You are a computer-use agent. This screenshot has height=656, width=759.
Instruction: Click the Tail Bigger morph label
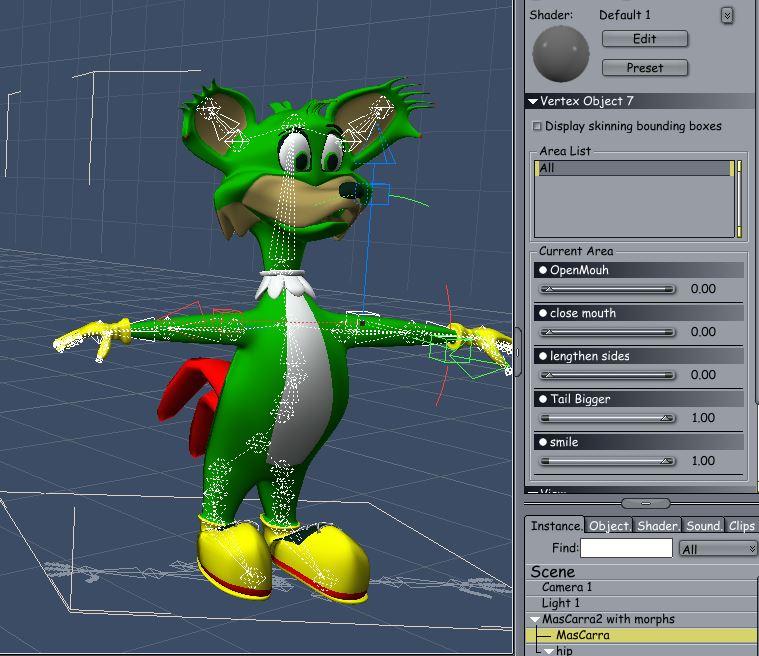coord(580,399)
